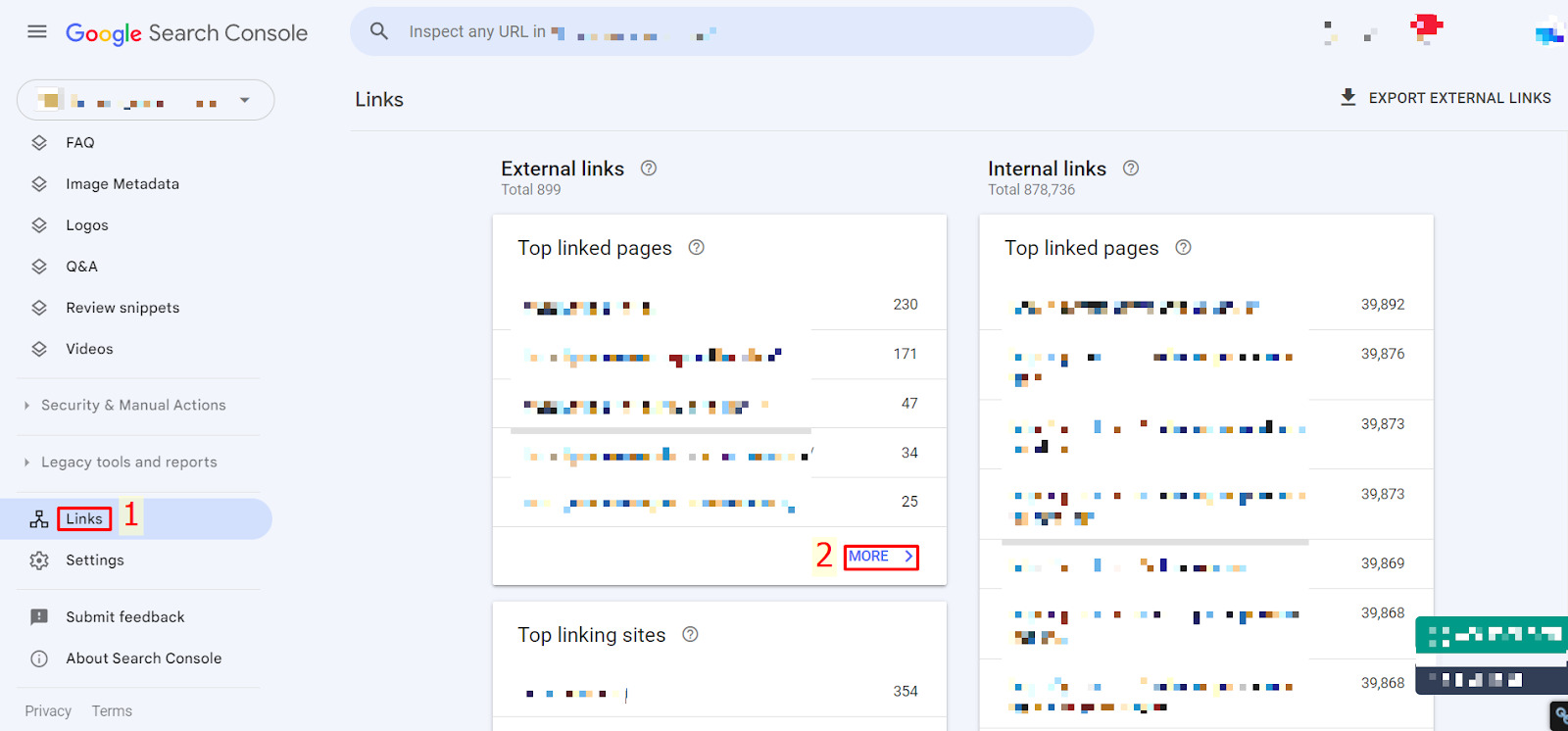Click the search magnifier icon
Screen dimensions: 1568x731
[x=379, y=31]
